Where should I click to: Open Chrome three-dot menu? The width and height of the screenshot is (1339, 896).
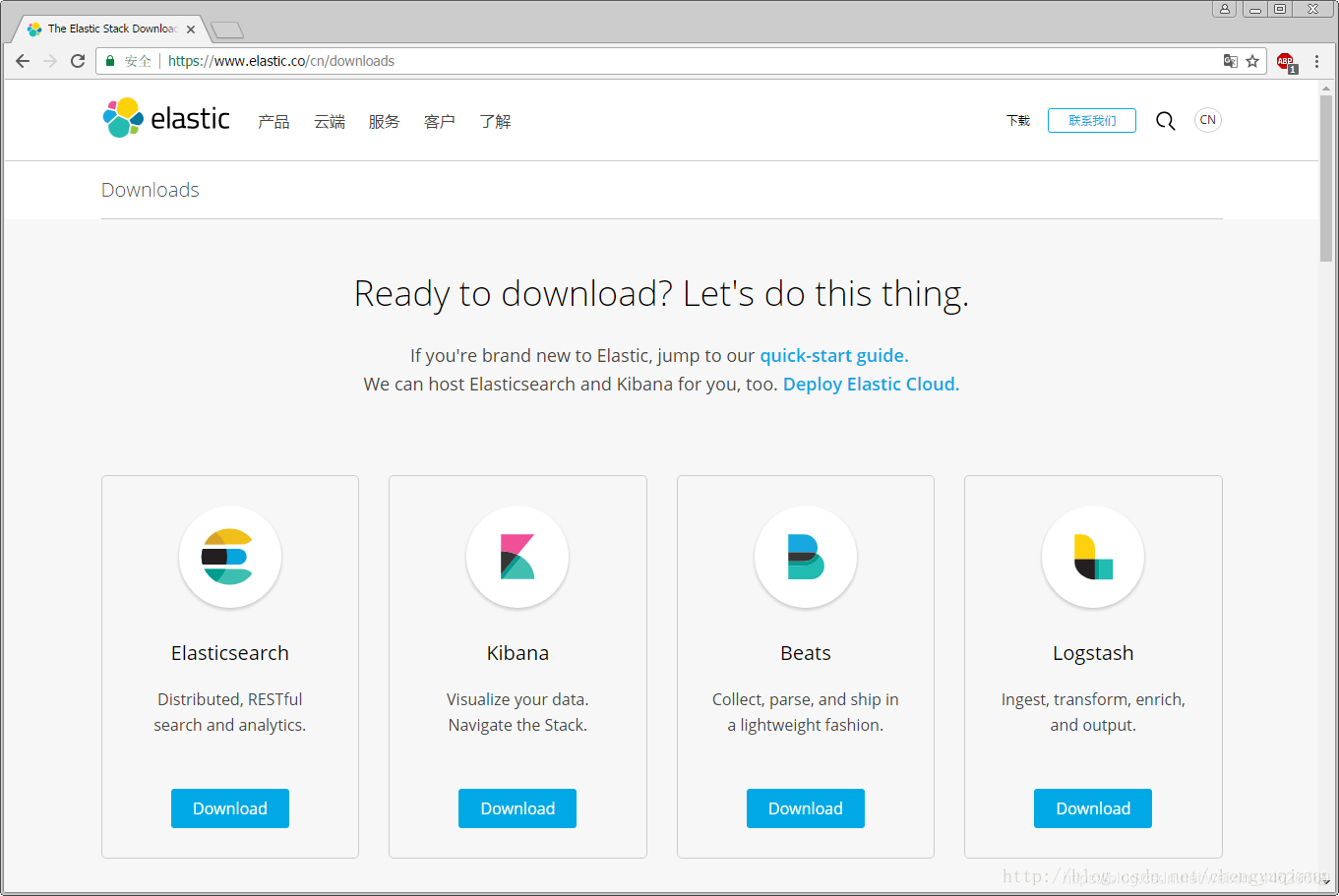[1316, 61]
